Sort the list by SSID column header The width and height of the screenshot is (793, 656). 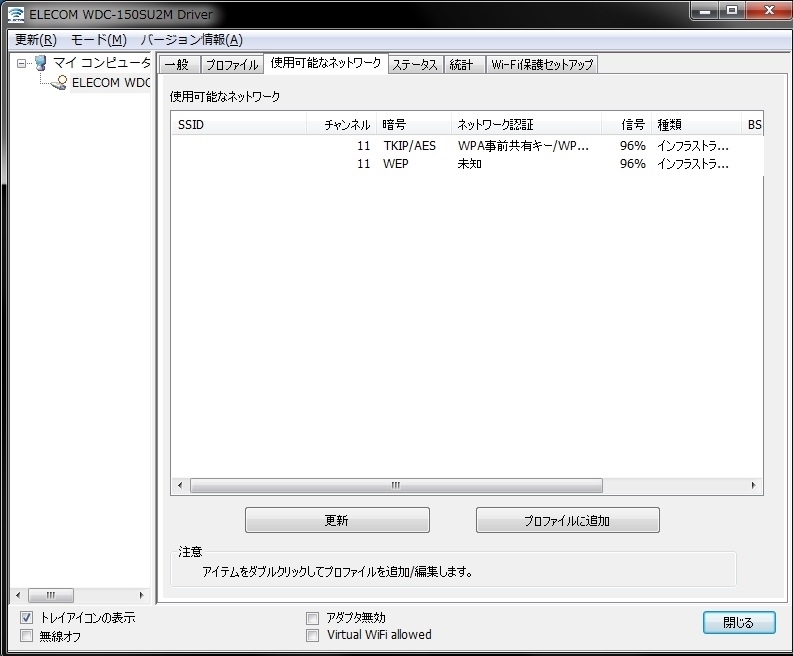239,124
